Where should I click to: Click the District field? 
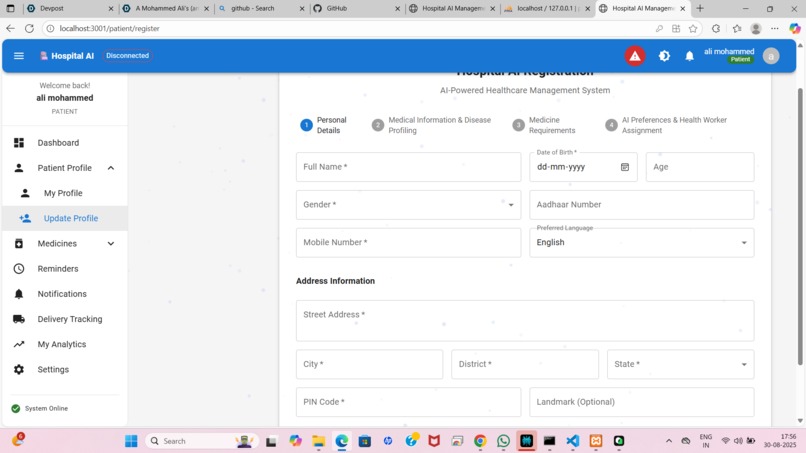[x=525, y=364]
